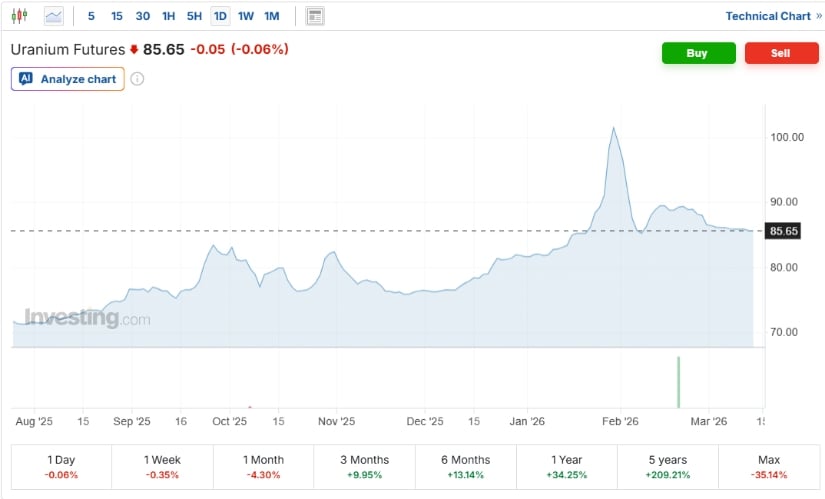Viewport: 825px width, 499px height.
Task: Choose the 1M interval option
Action: coord(272,16)
